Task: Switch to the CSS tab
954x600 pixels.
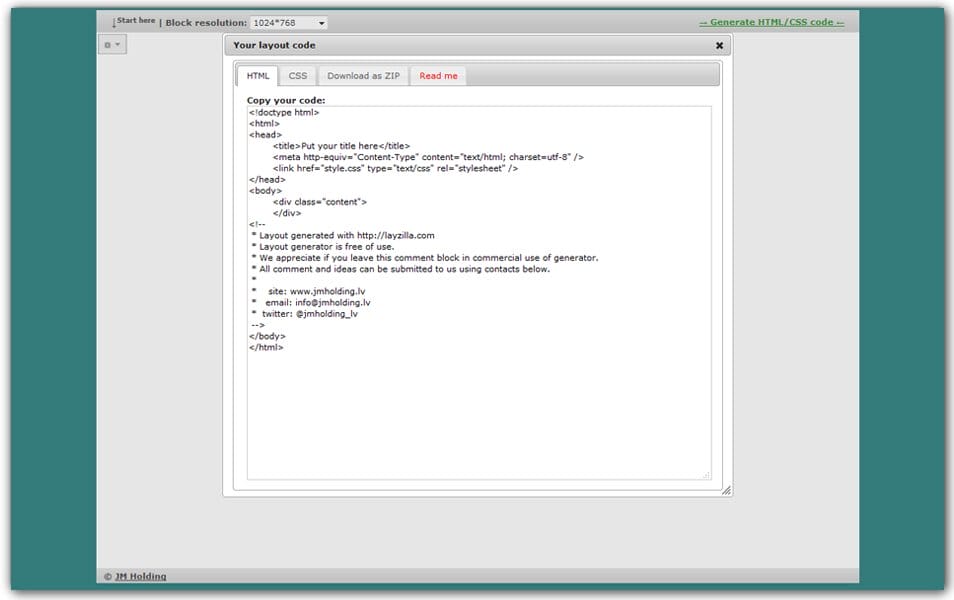Action: (x=298, y=76)
